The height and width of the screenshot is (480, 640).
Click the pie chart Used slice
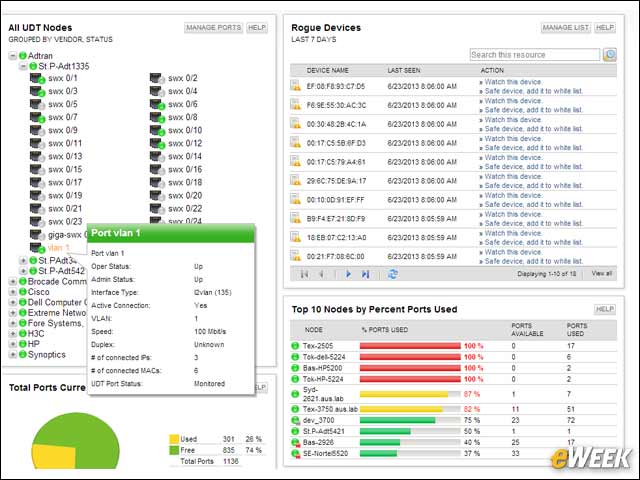pyautogui.click(x=53, y=457)
